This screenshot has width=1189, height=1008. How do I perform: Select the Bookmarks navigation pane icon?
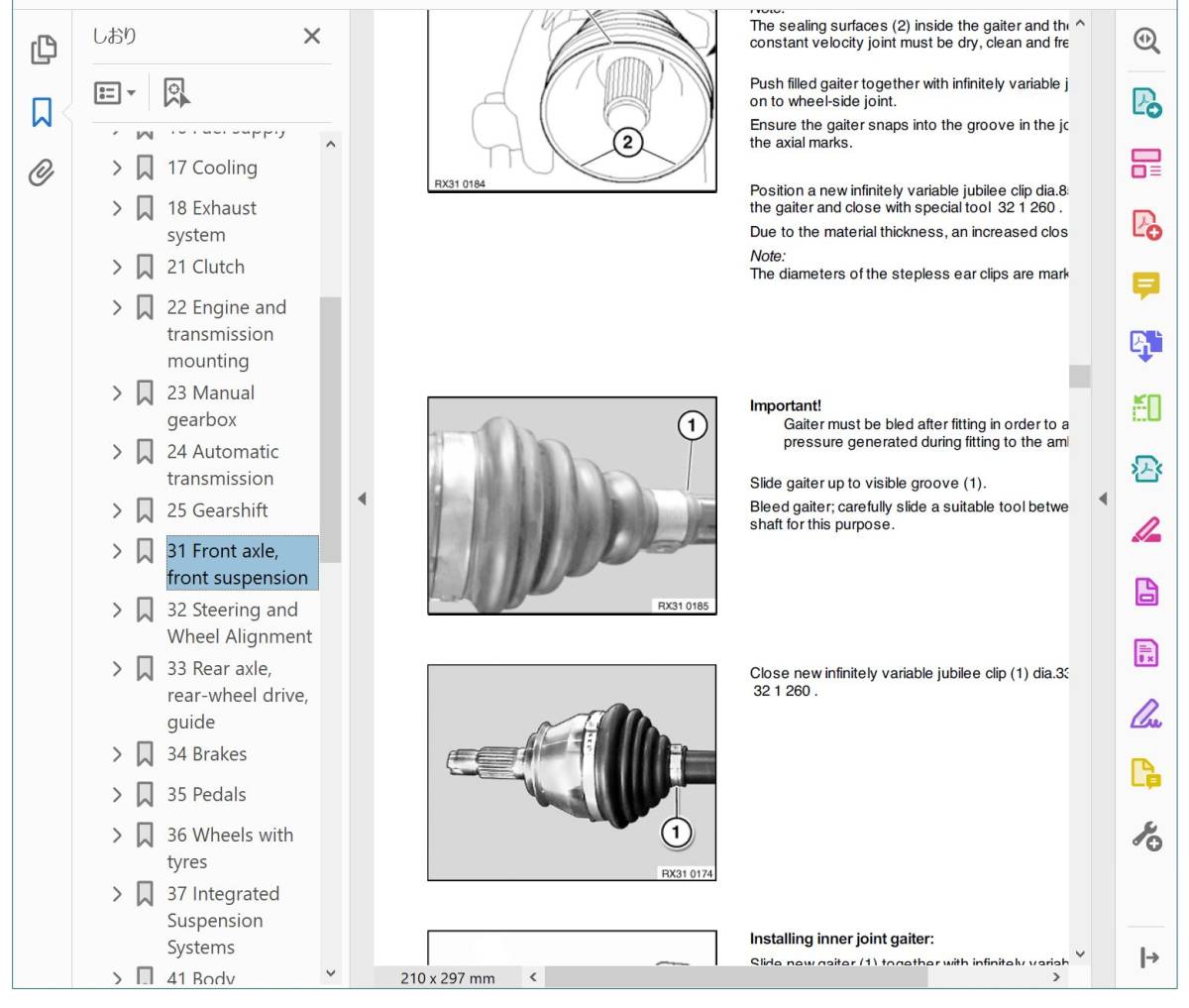coord(42,112)
